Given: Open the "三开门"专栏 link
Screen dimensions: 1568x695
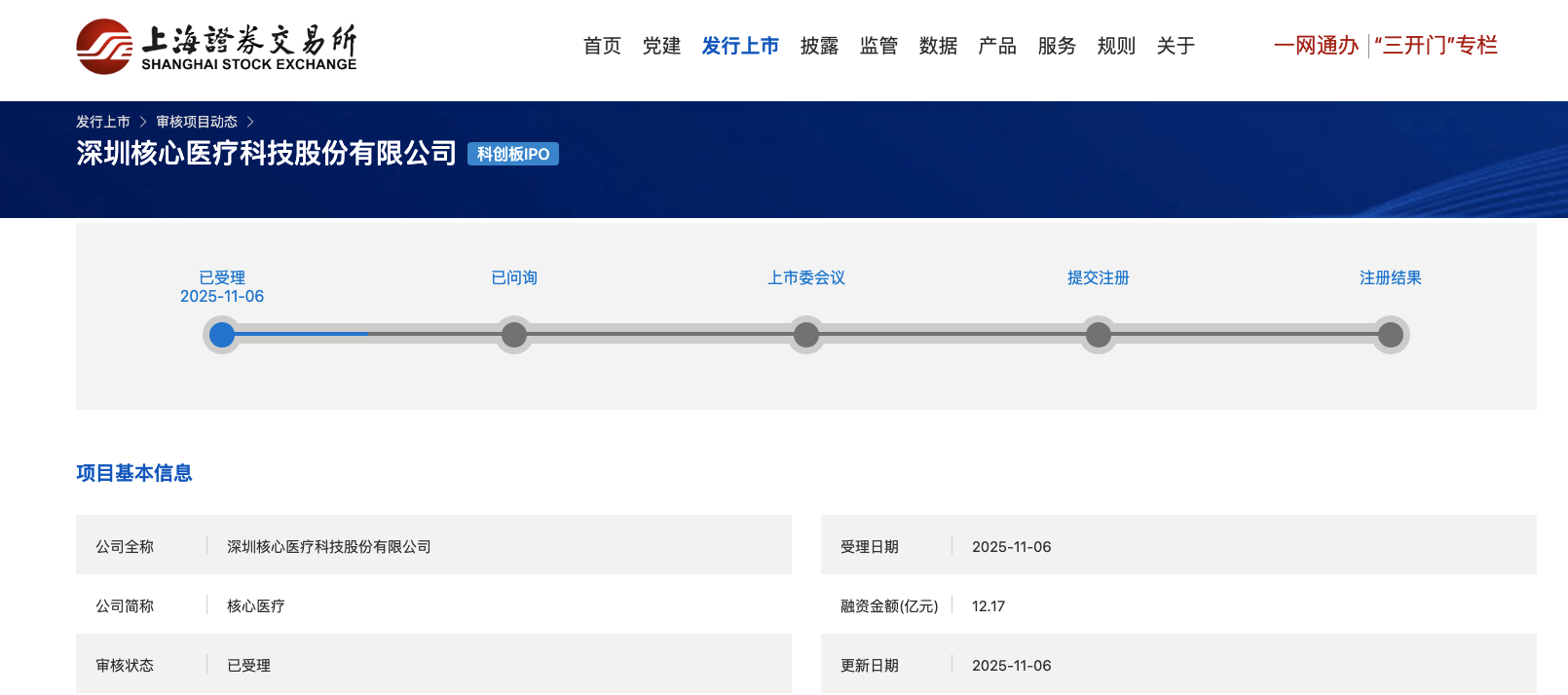Looking at the screenshot, I should coord(1436,46).
